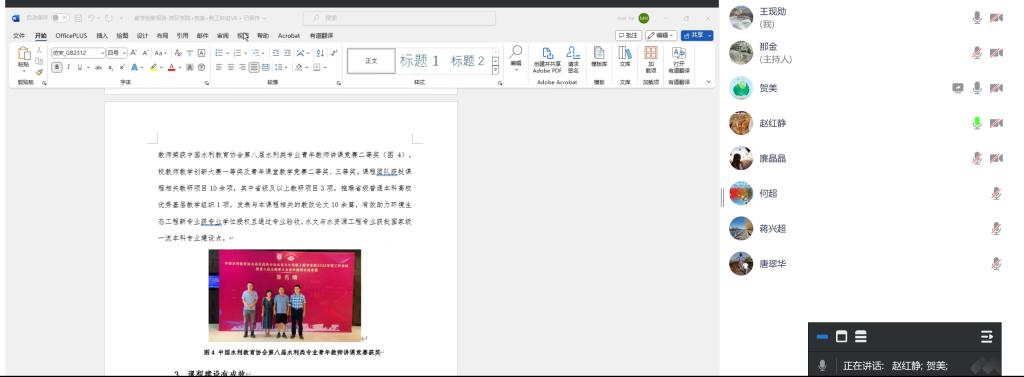Toggle bold formatting button
Image resolution: width=1024 pixels, height=377 pixels.
[x=57, y=67]
